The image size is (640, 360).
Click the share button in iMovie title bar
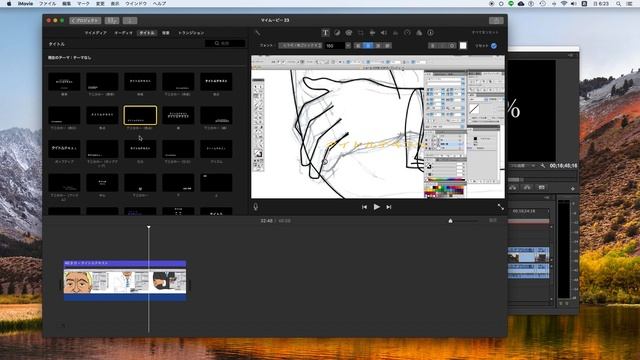pyautogui.click(x=496, y=20)
